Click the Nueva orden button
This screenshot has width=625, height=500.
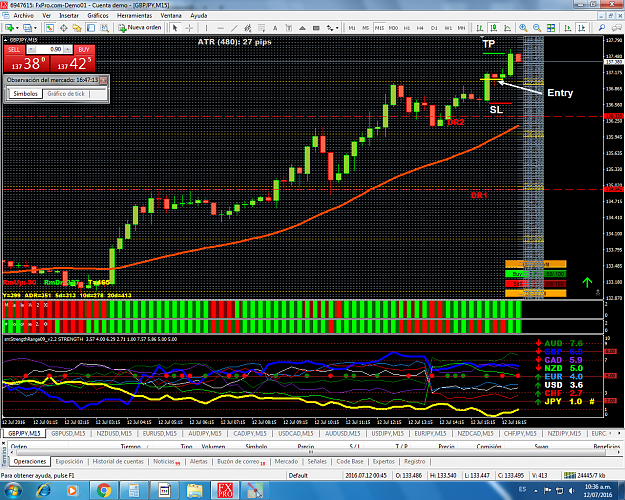tap(140, 28)
